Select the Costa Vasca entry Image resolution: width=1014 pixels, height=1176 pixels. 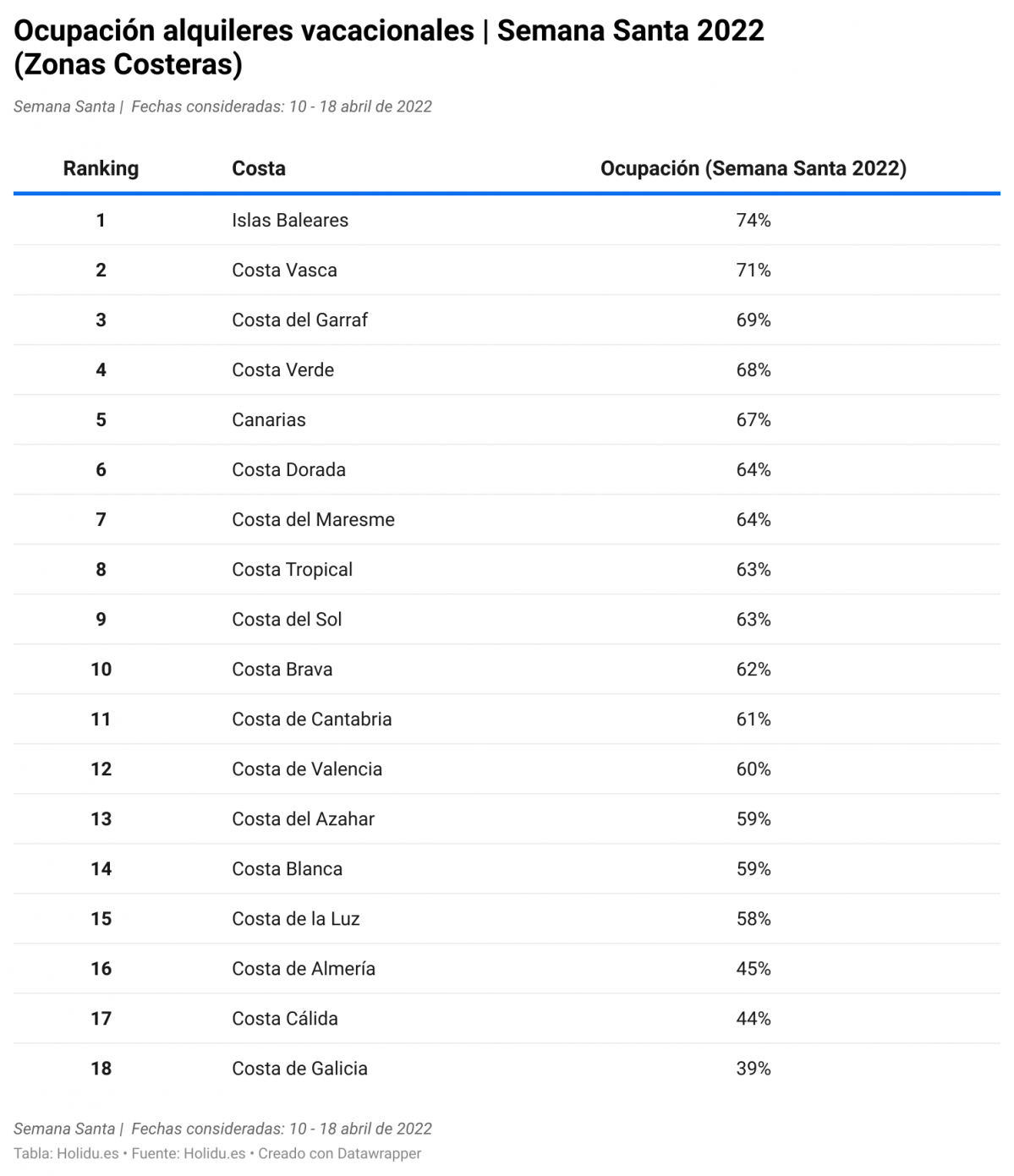pyautogui.click(x=284, y=271)
